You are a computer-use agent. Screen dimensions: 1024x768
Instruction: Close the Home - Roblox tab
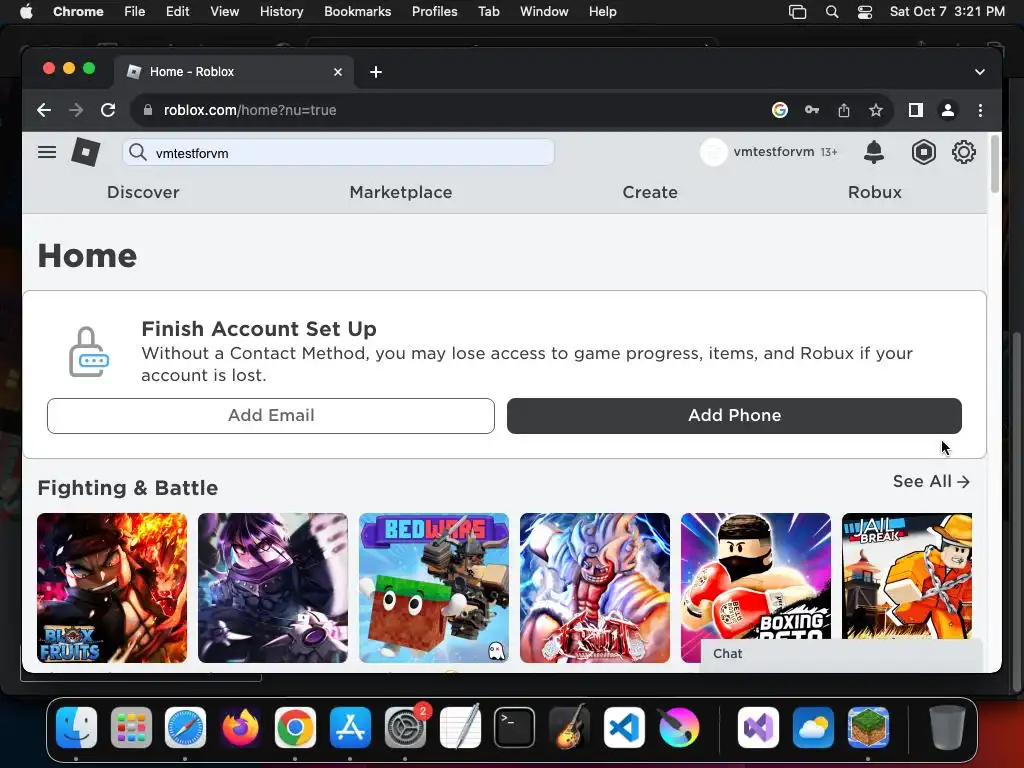point(338,72)
